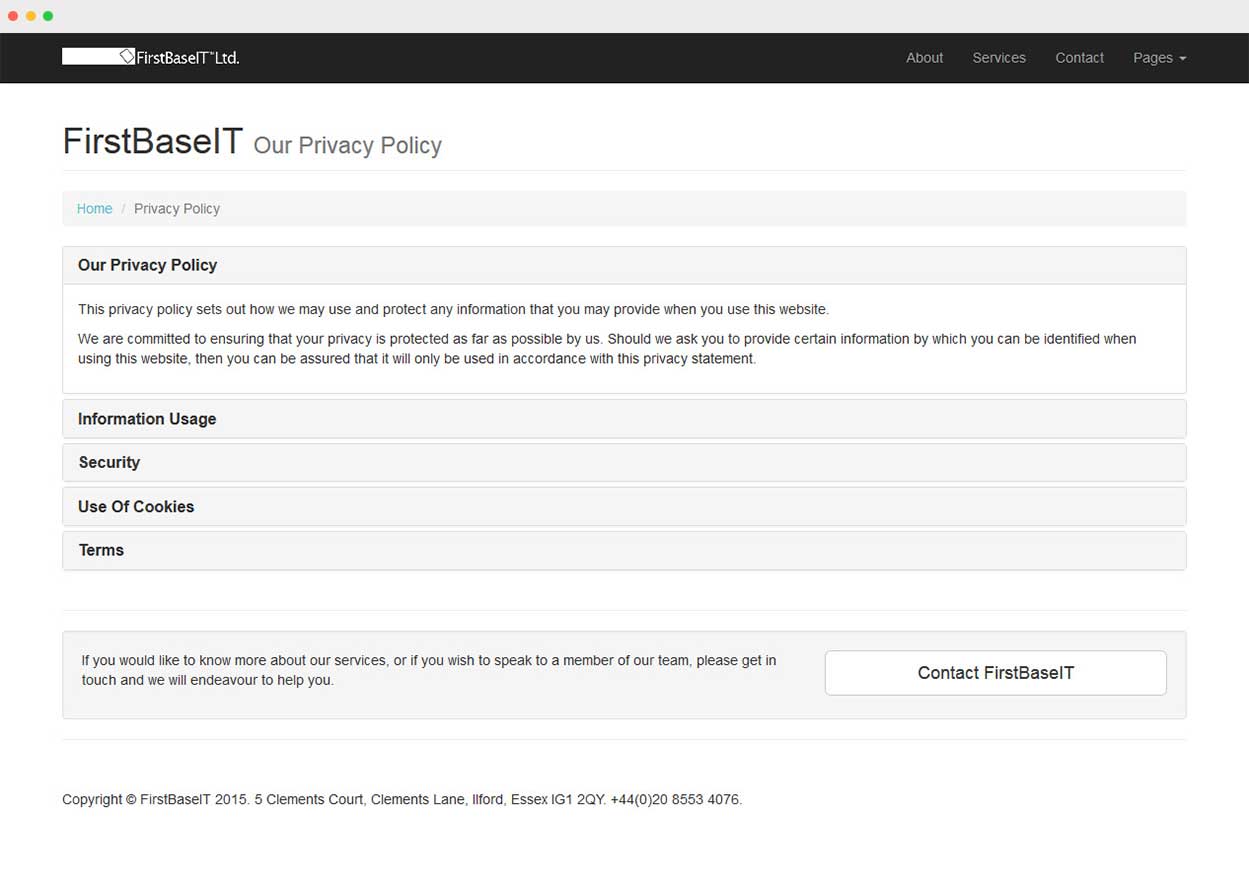Open the Pages dropdown menu

coord(1159,58)
